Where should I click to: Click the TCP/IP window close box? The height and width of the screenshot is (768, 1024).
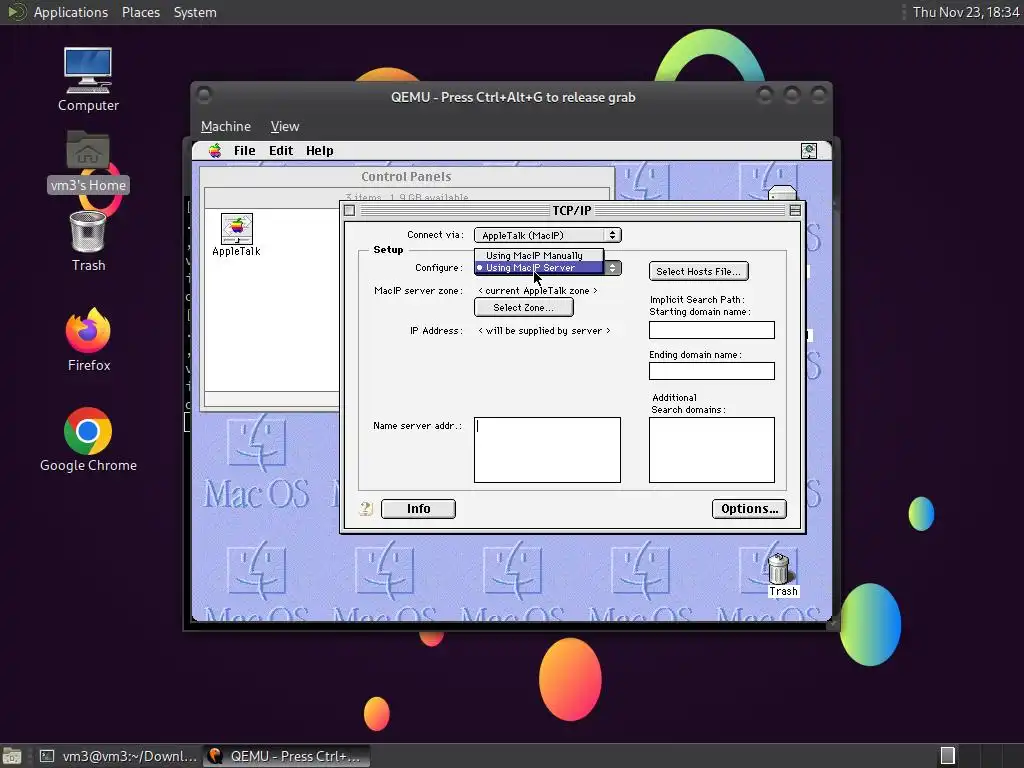click(x=349, y=210)
